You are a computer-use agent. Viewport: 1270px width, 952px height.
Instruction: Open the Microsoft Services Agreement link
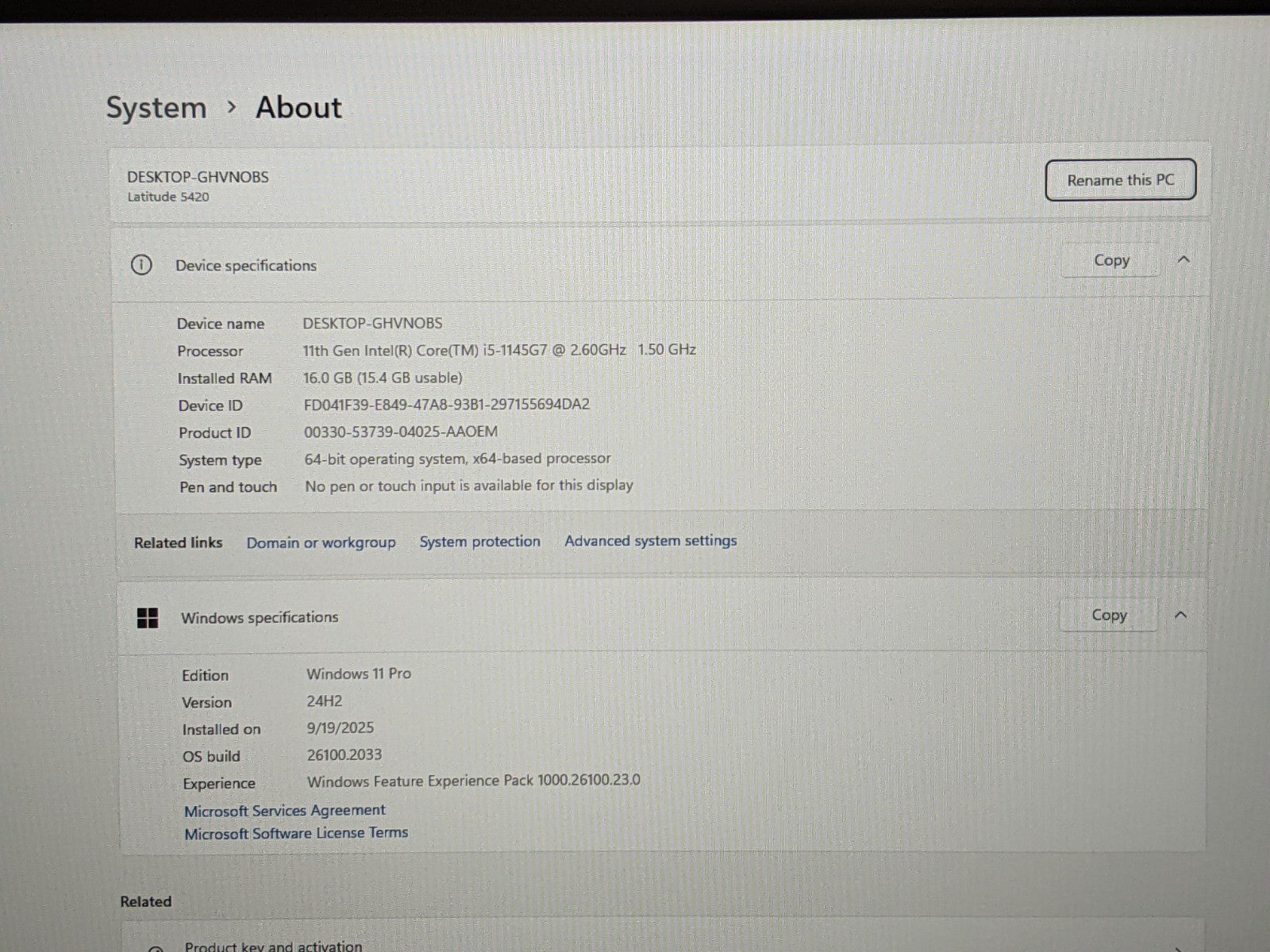(284, 811)
